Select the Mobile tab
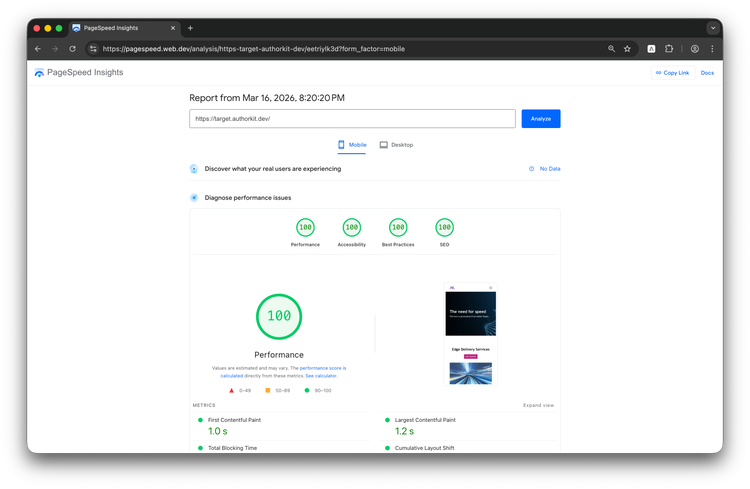Screen dimensions: 750x489 click(352, 145)
